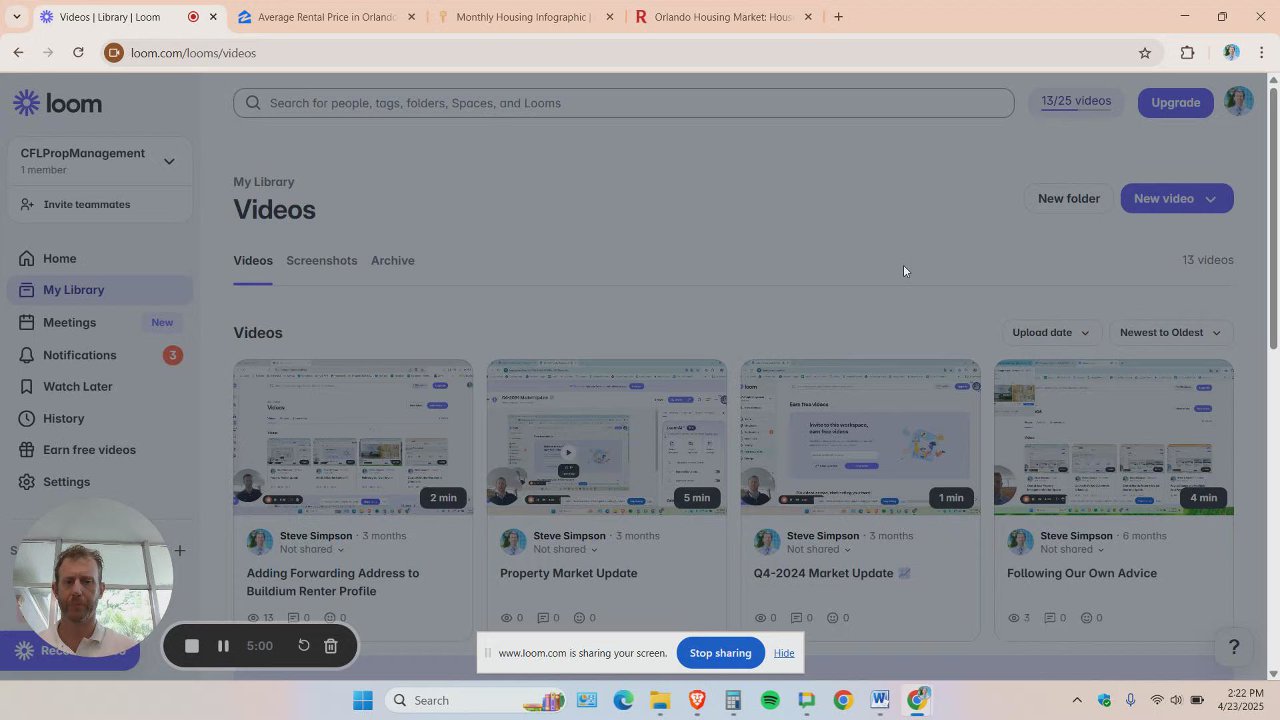
Task: Open the user avatar menu in Loom header
Action: 1239,102
